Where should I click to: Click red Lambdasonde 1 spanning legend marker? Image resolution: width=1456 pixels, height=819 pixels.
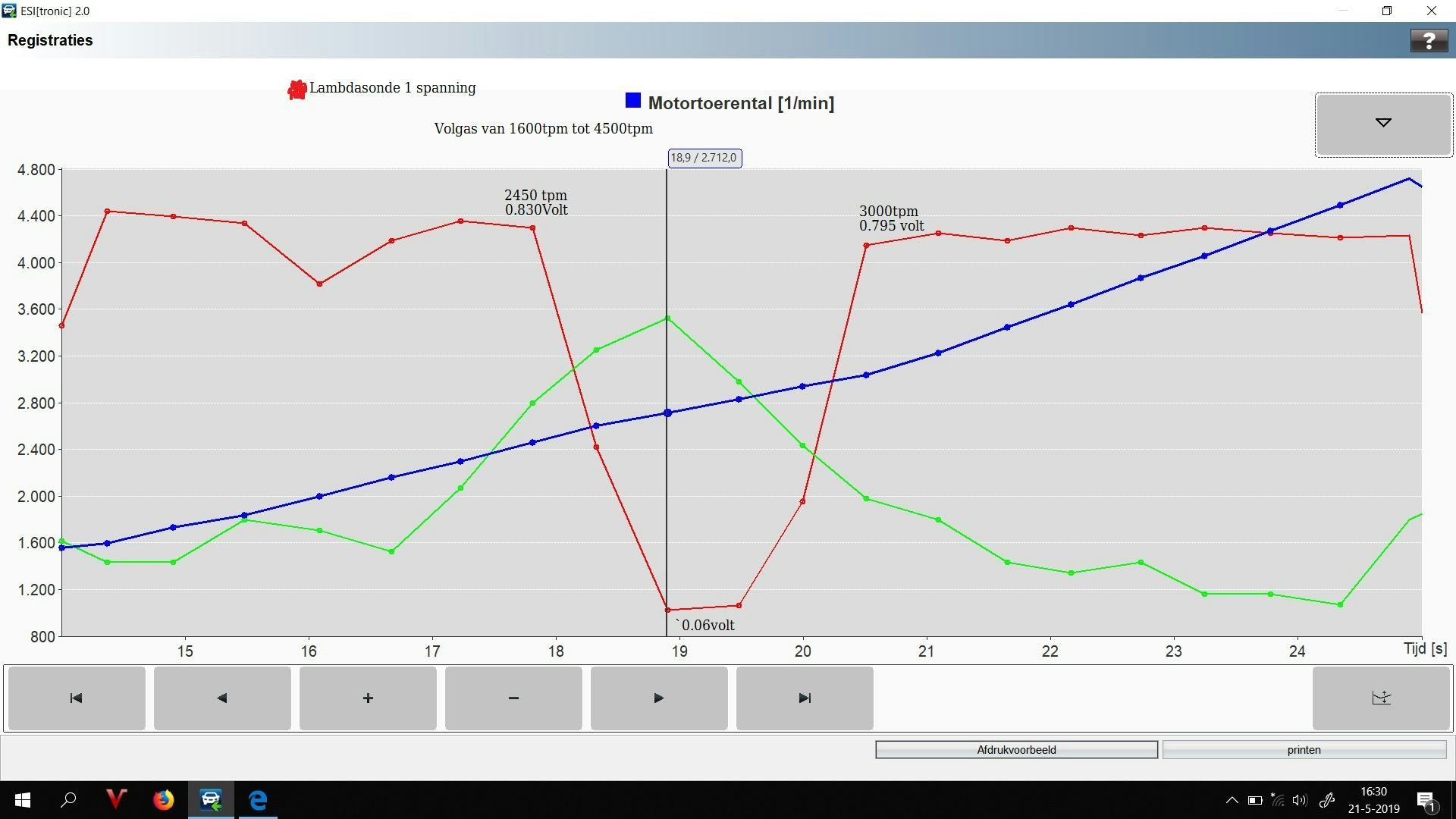(297, 89)
